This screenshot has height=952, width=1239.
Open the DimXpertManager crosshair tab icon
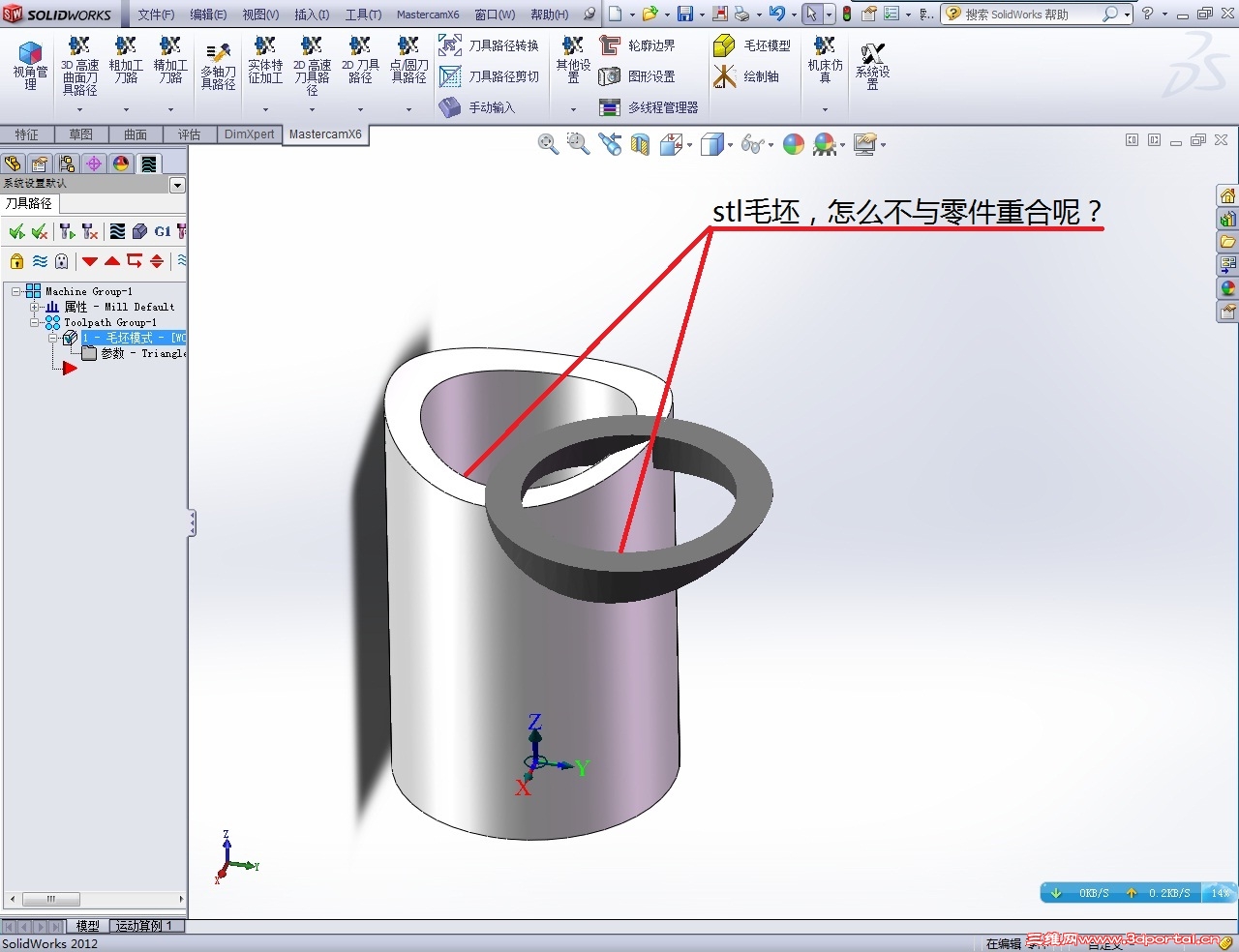tap(94, 164)
